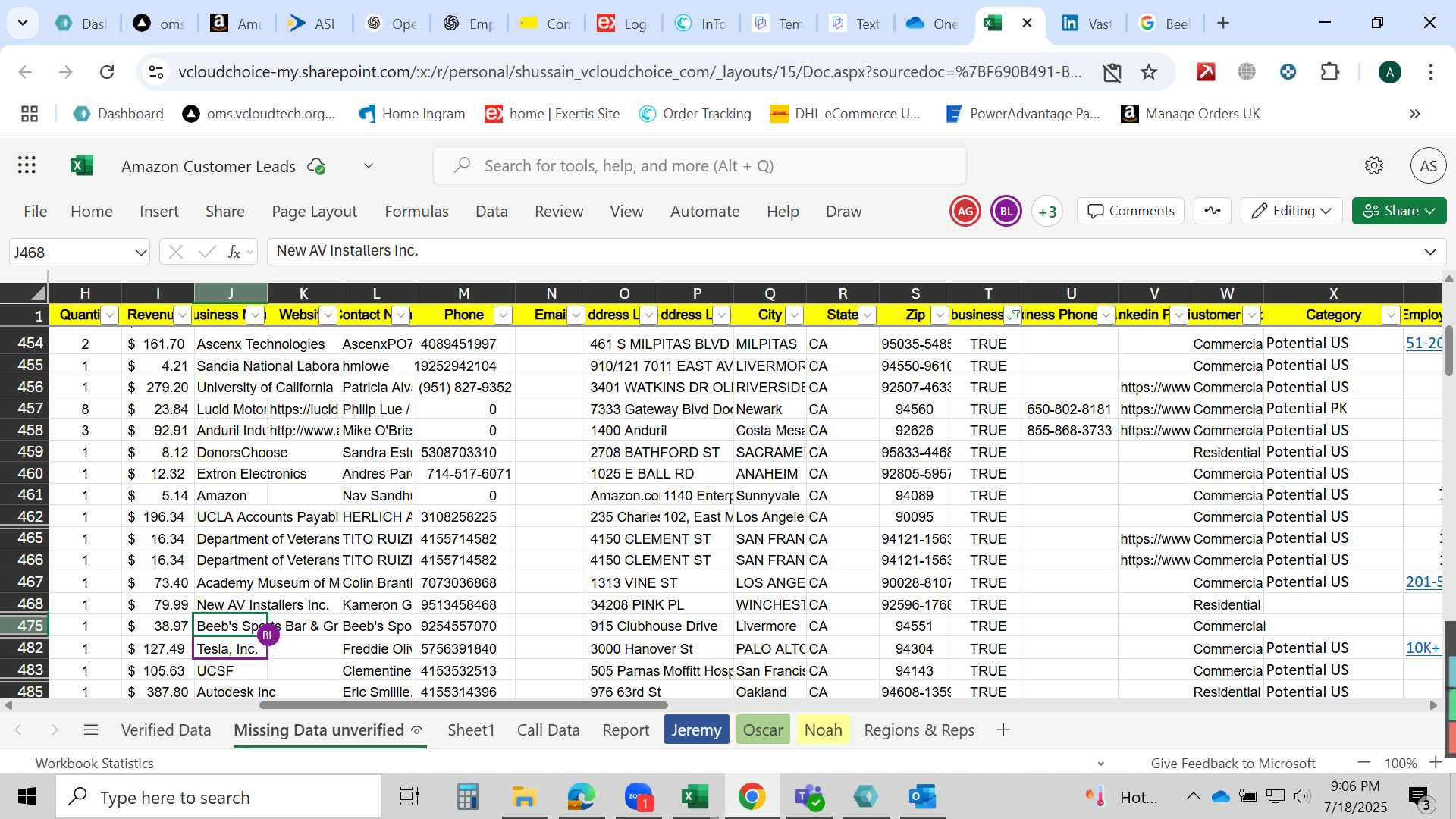The height and width of the screenshot is (819, 1456).
Task: Open the State column filter dropdown
Action: (x=868, y=315)
